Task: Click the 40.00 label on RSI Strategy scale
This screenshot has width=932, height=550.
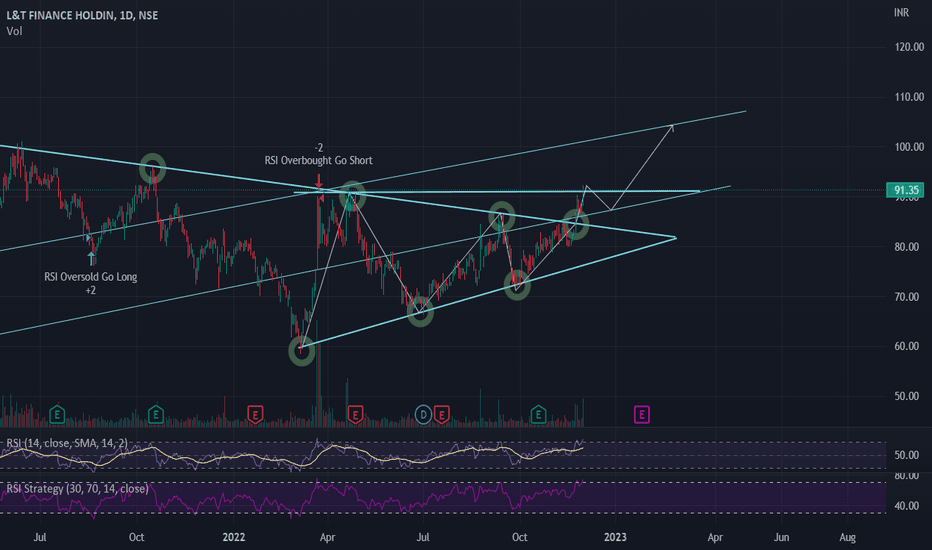Action: click(907, 506)
